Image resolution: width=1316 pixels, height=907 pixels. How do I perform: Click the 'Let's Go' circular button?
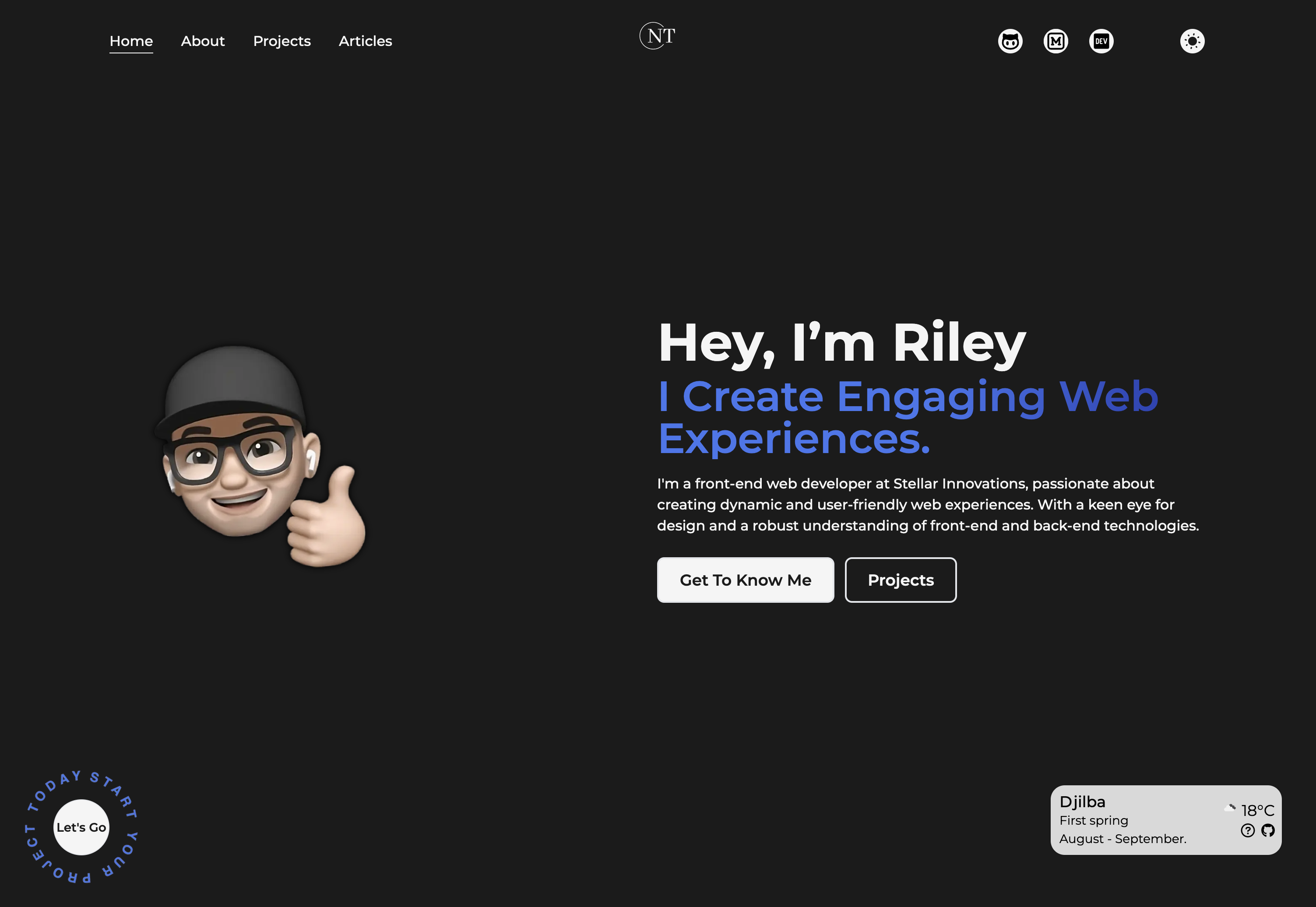point(81,827)
